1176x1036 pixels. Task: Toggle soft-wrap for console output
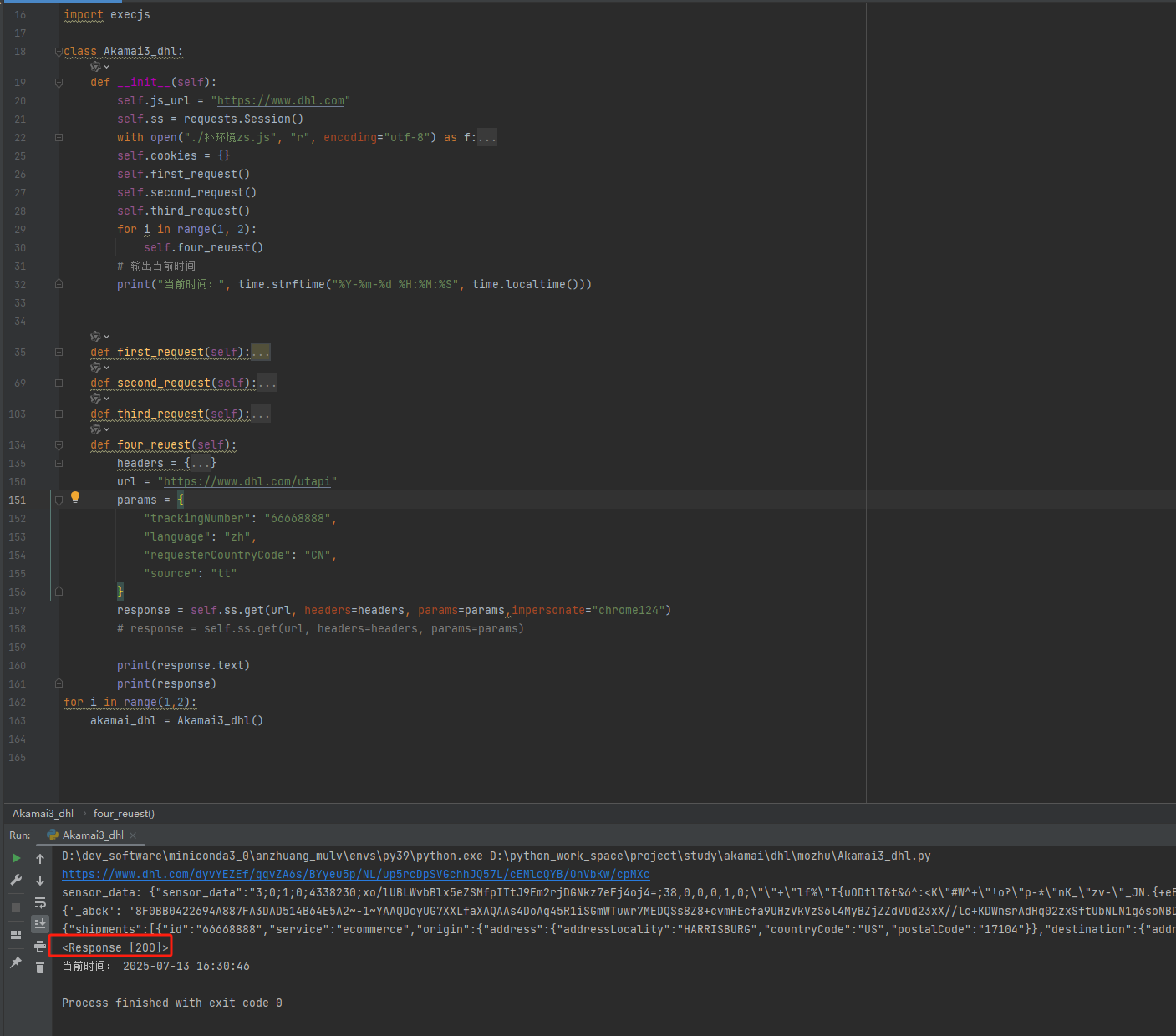point(40,902)
